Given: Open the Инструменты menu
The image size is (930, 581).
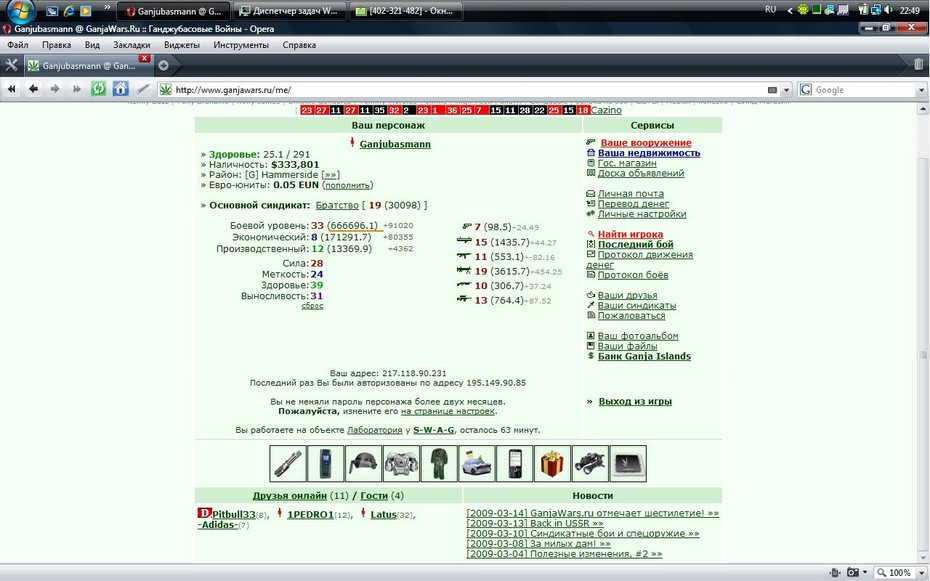Looking at the screenshot, I should (241, 45).
